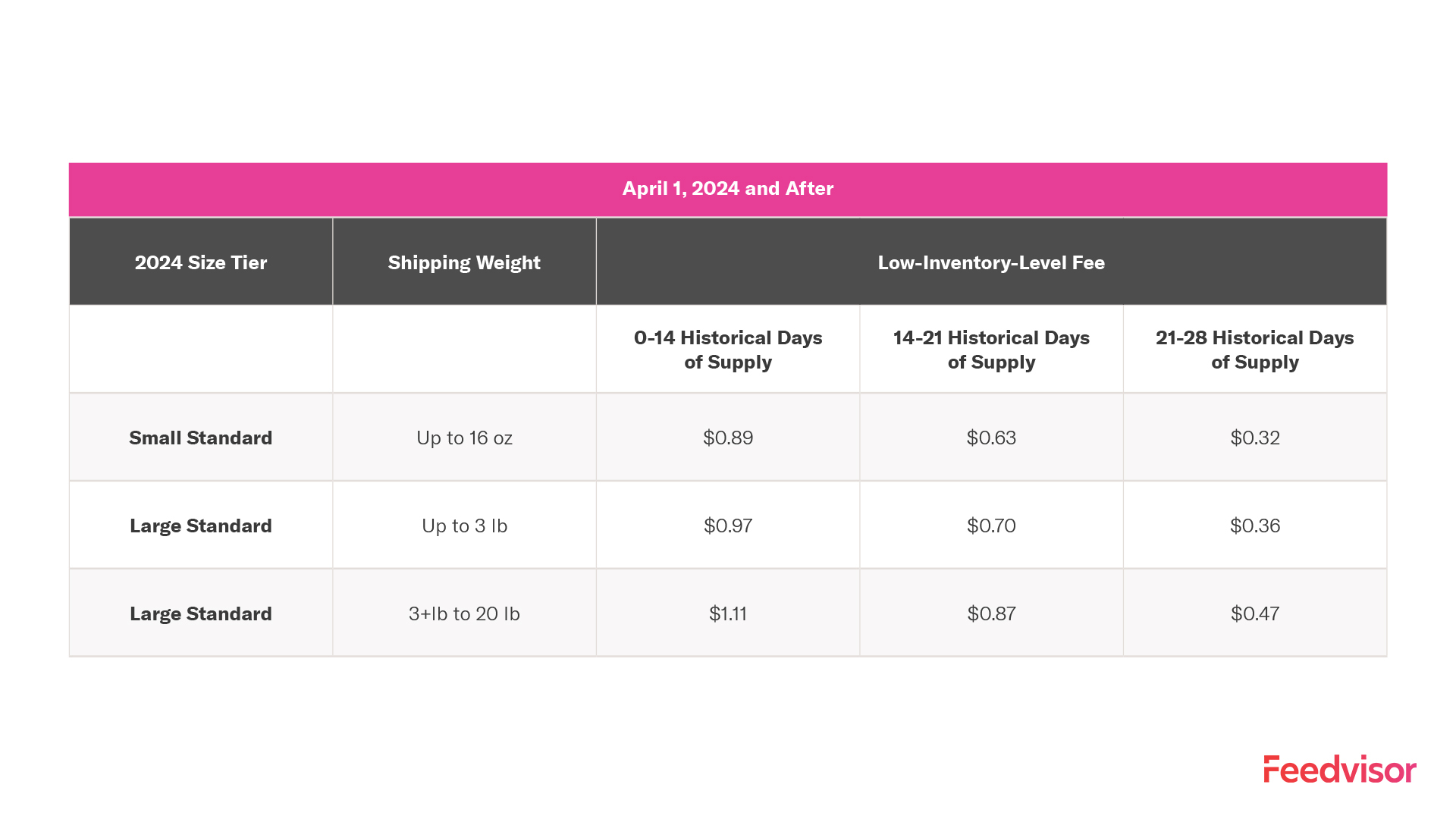Select the $1.11 fee value
Viewport: 1456px width, 819px height.
728,613
